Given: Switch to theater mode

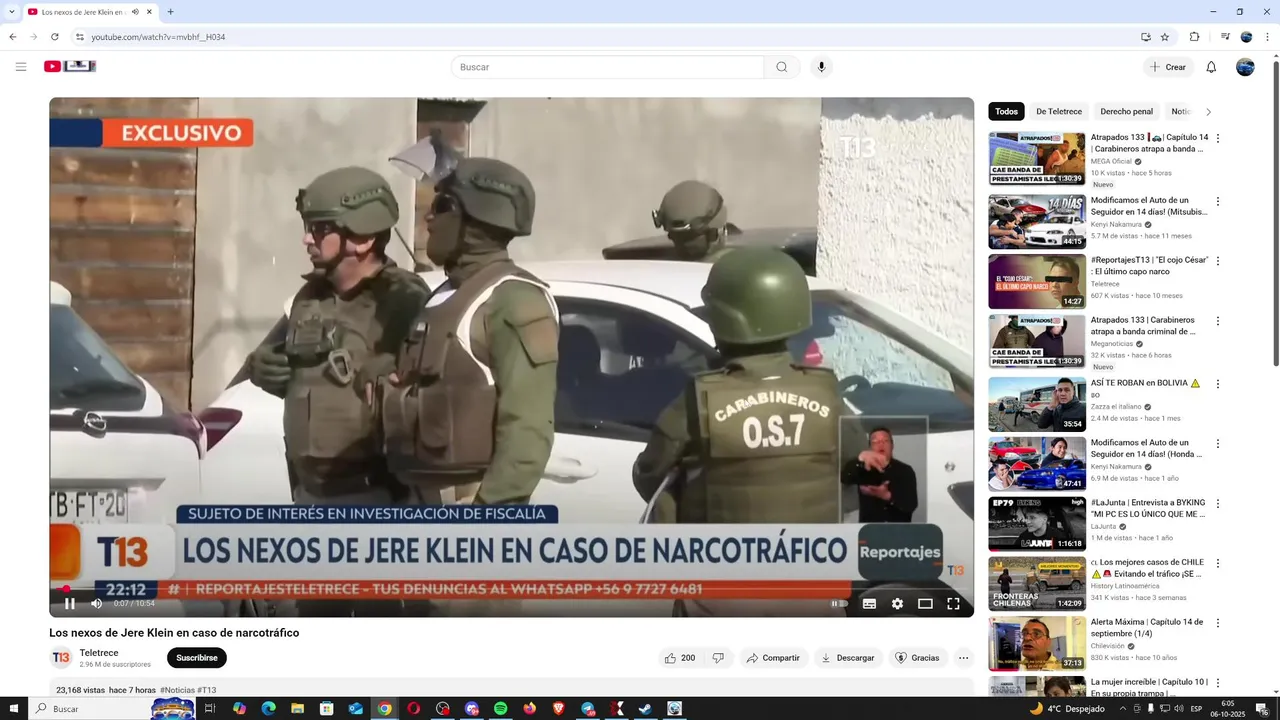Looking at the screenshot, I should pyautogui.click(x=925, y=603).
